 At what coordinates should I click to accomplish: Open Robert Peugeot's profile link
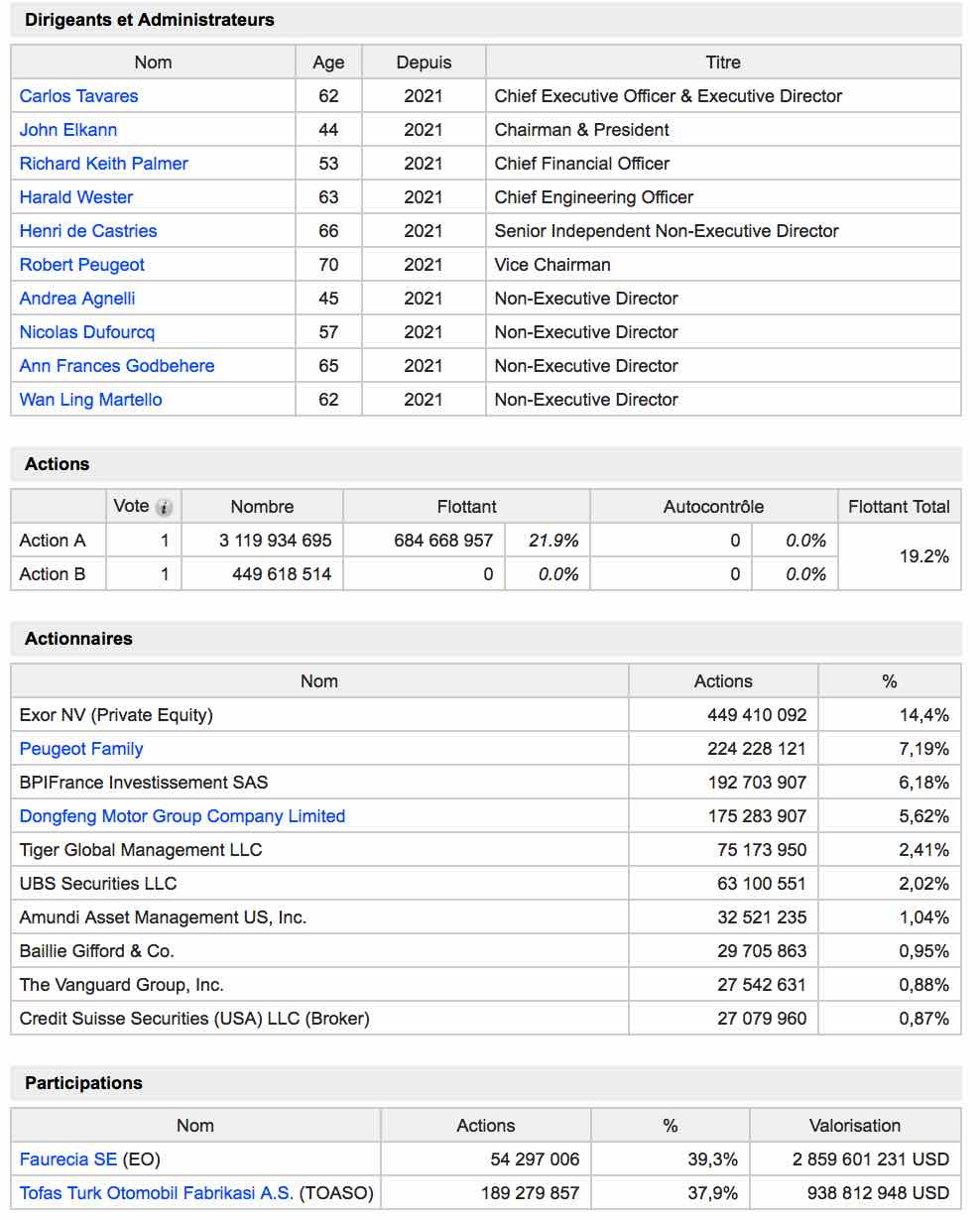(x=82, y=265)
